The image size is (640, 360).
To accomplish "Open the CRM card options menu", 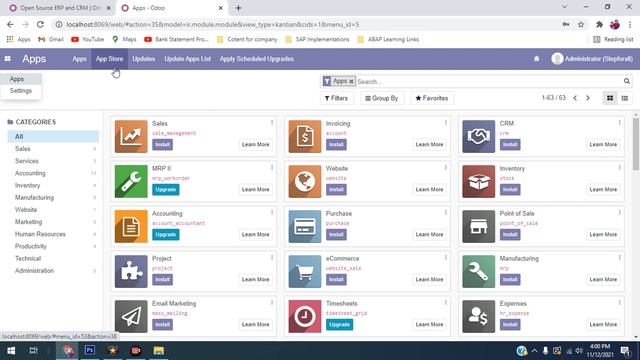I will 619,122.
